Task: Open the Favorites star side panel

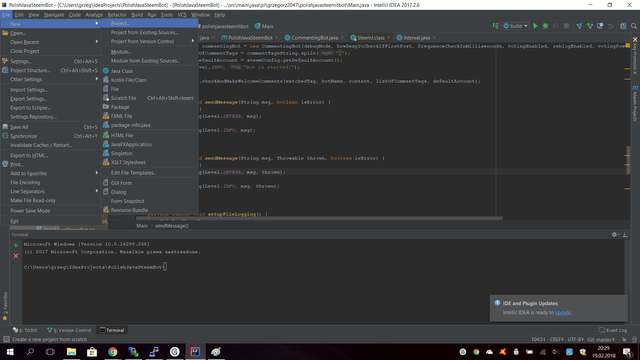Action: (5, 306)
